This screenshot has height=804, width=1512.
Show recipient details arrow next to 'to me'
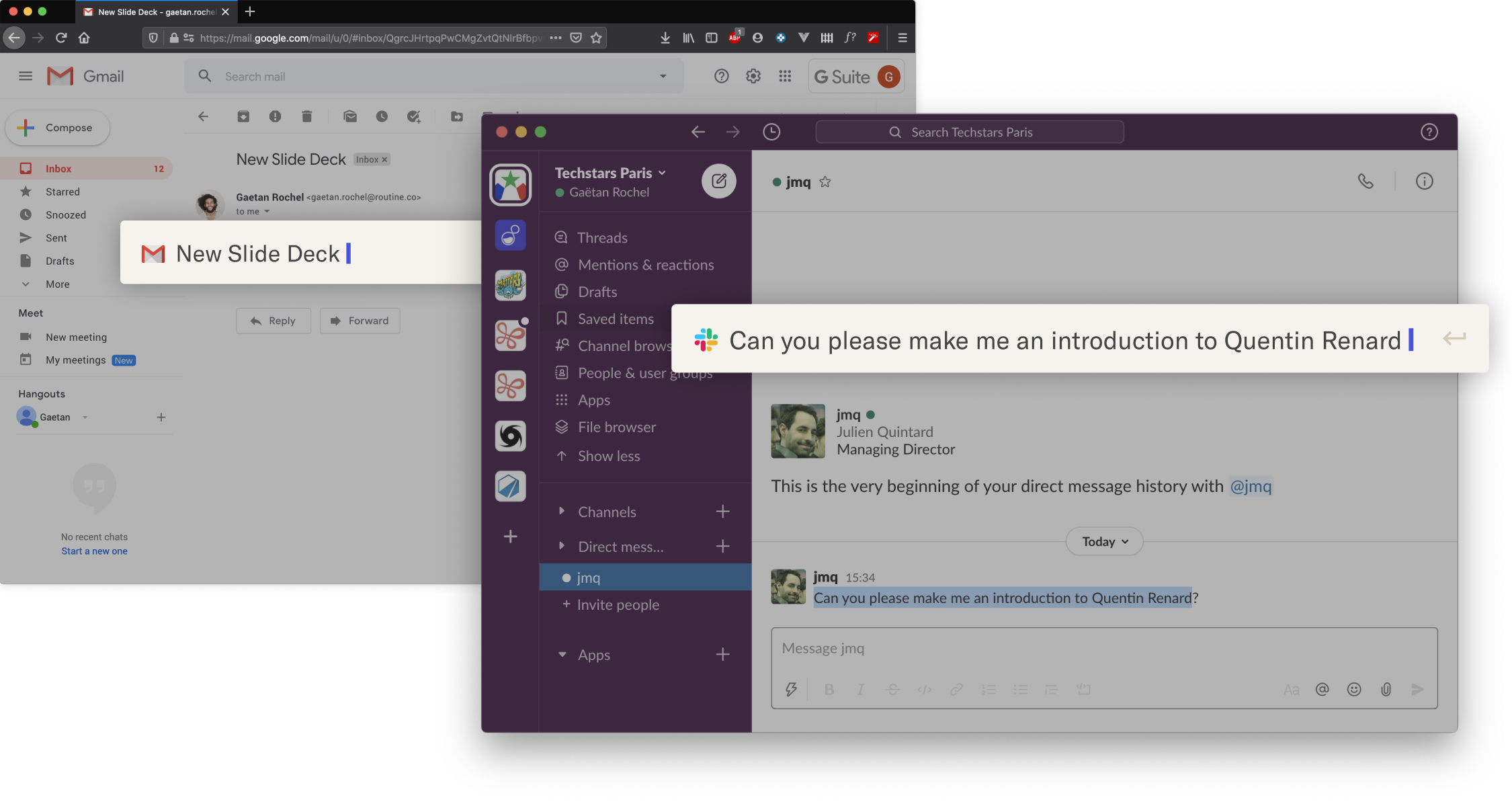267,212
